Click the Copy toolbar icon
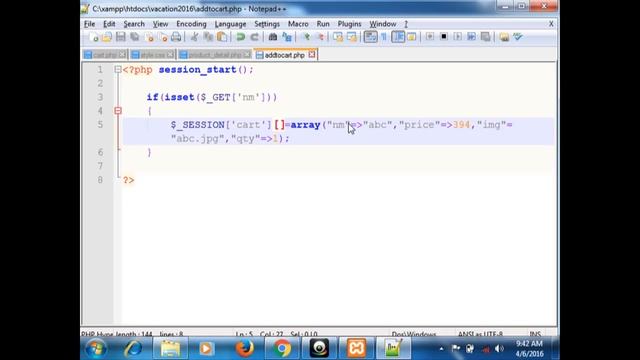This screenshot has width=640, height=360. [208, 37]
